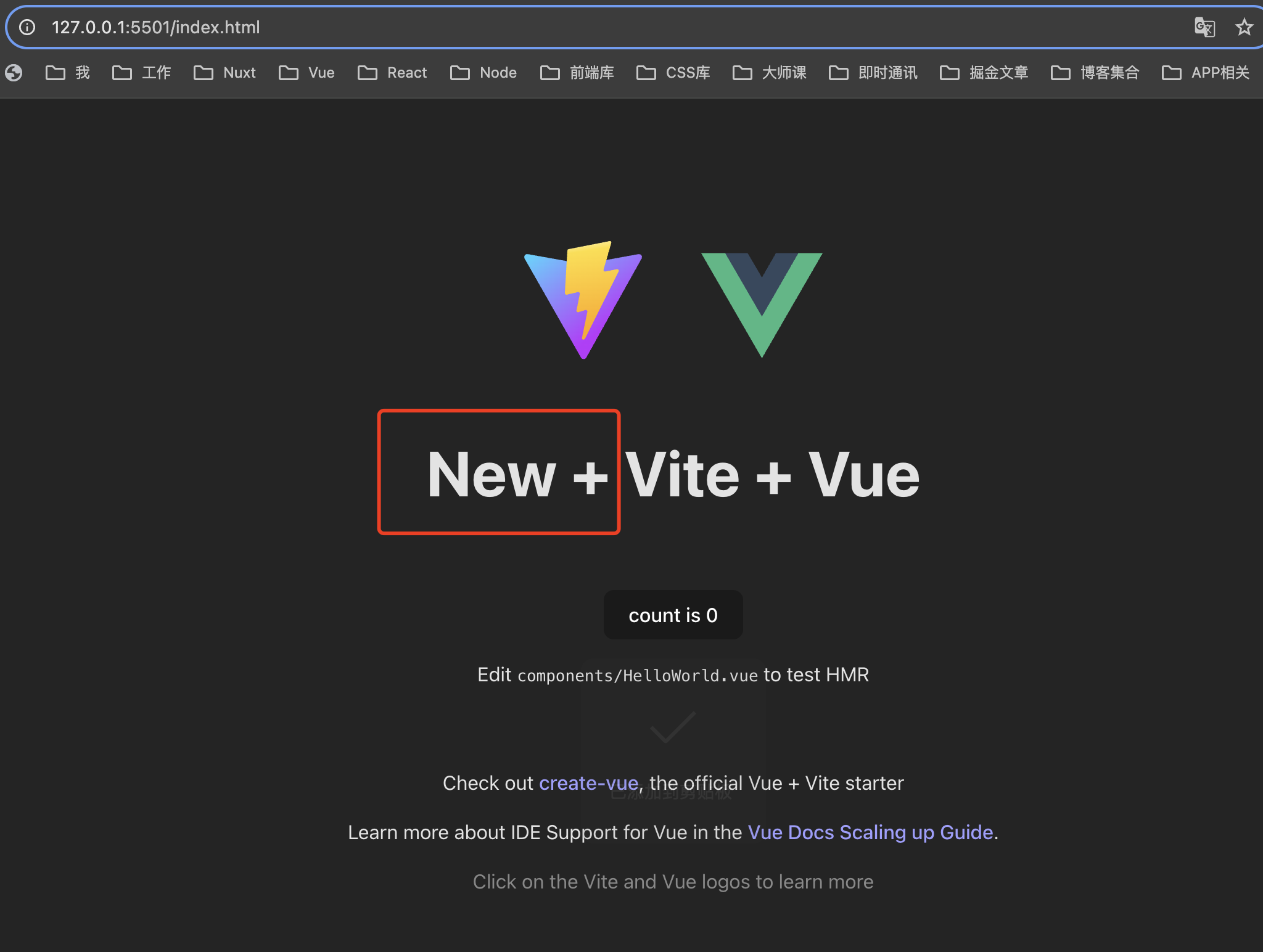
Task: Open the 我 bookmark folder
Action: click(x=68, y=73)
